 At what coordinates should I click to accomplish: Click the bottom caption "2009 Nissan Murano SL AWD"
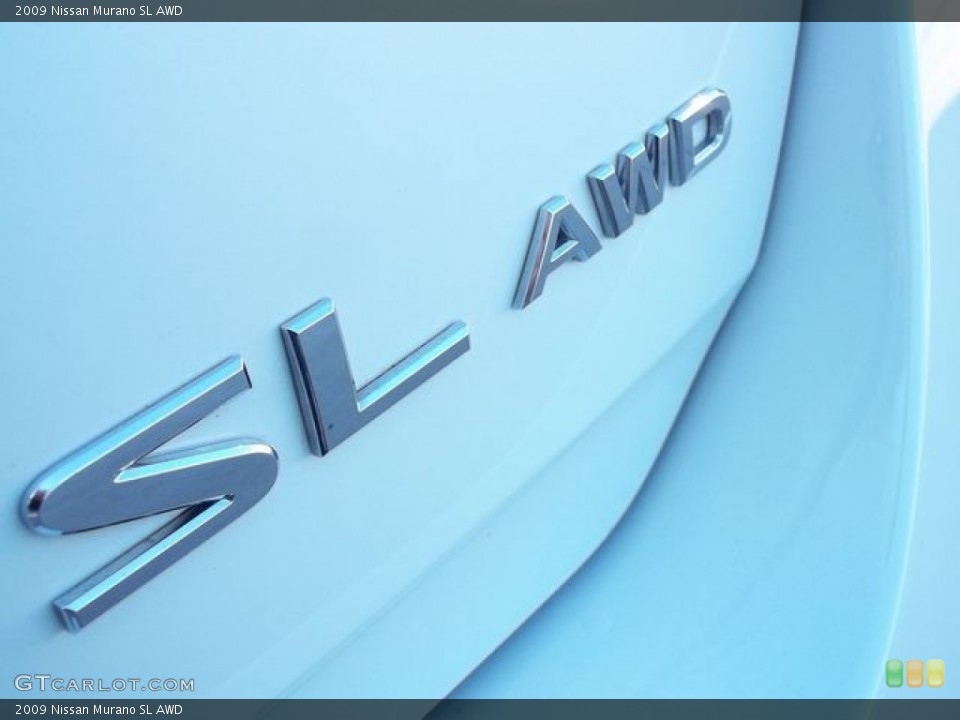pyautogui.click(x=99, y=710)
